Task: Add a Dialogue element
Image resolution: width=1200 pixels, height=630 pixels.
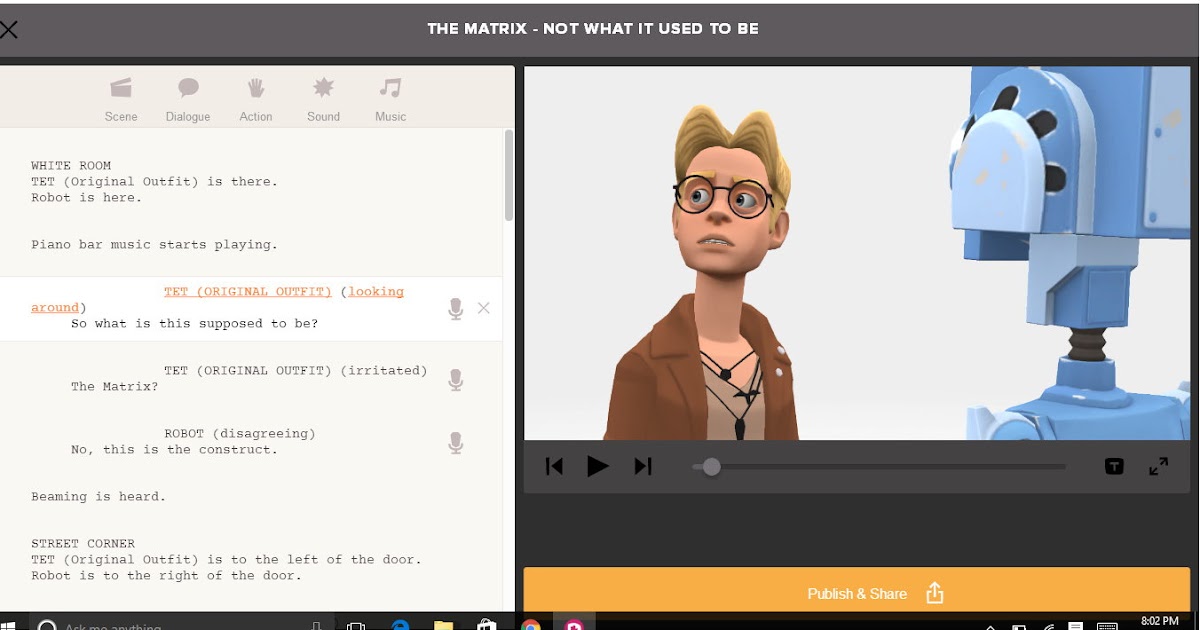Action: (188, 100)
